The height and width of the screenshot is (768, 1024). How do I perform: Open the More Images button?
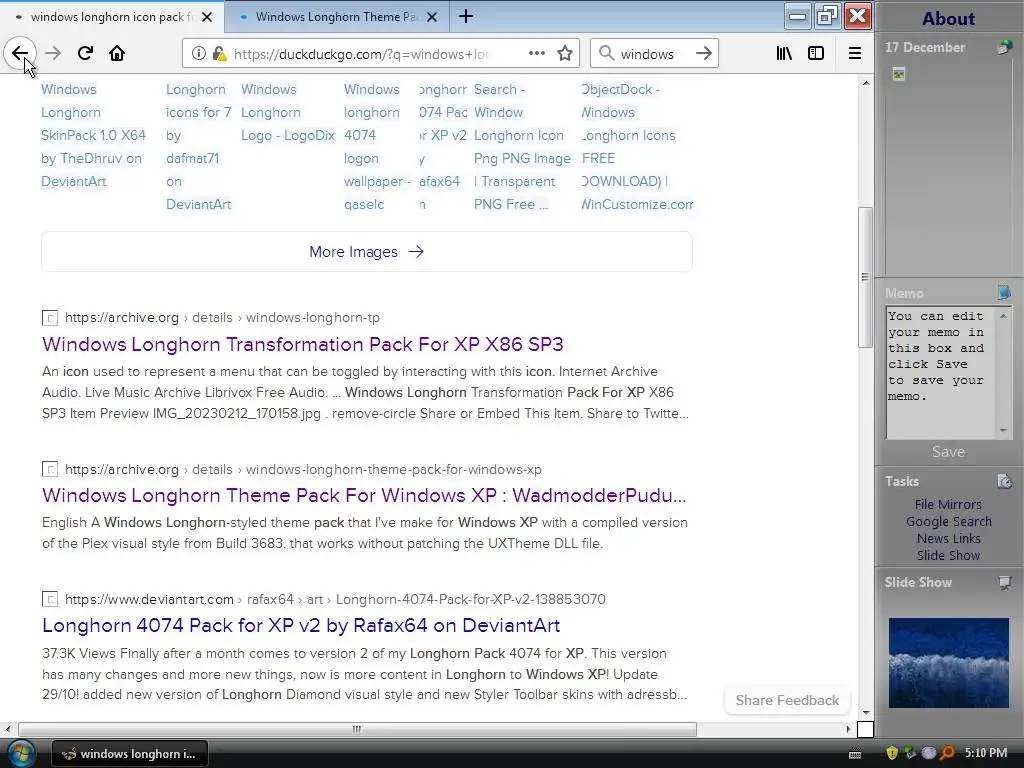pyautogui.click(x=366, y=251)
